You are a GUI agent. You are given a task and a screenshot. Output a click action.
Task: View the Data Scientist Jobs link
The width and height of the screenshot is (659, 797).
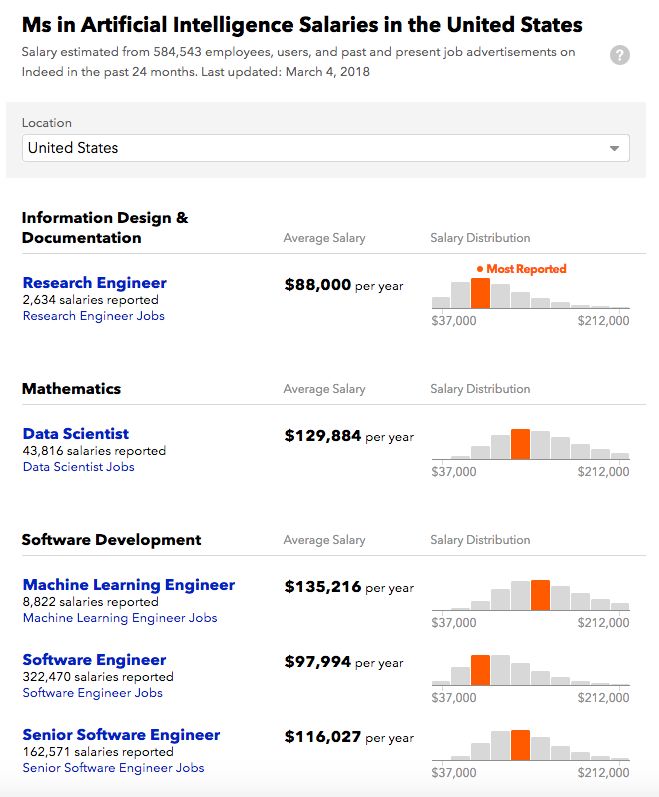coord(79,467)
